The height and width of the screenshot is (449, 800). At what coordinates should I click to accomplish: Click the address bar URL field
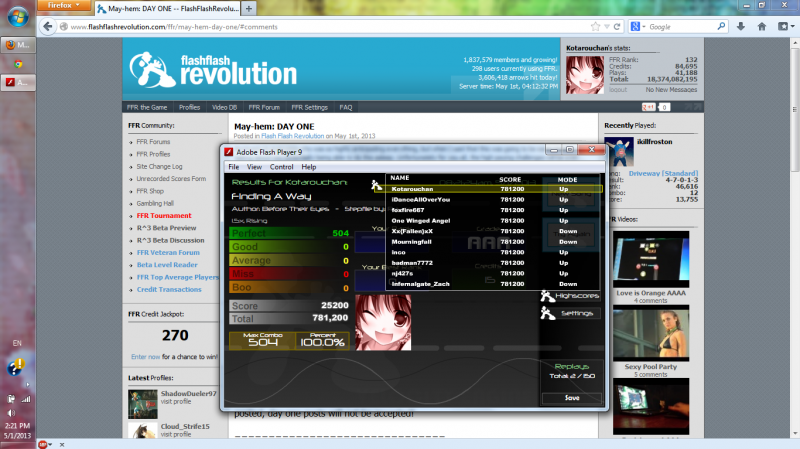click(327, 27)
